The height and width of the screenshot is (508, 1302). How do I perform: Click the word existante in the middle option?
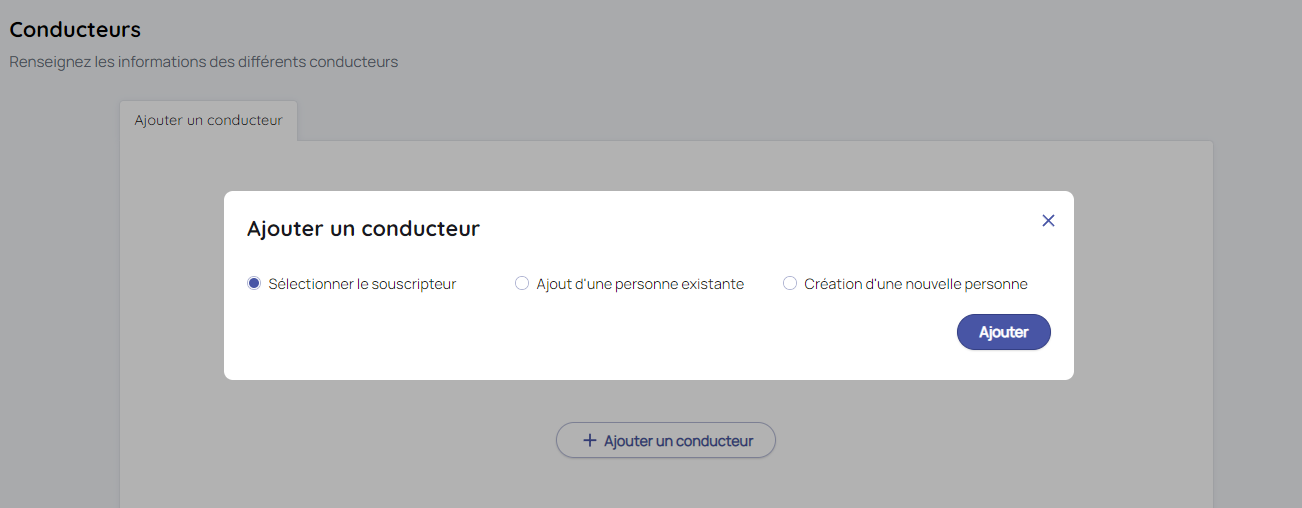pyautogui.click(x=712, y=284)
